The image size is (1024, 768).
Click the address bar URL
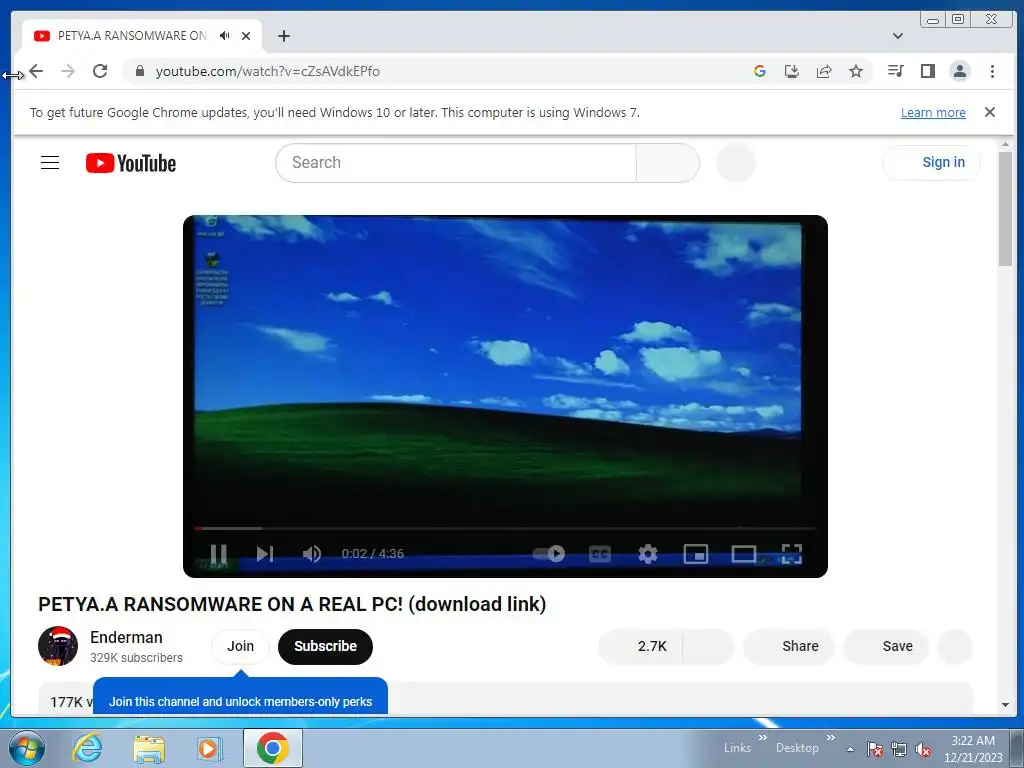(x=268, y=71)
